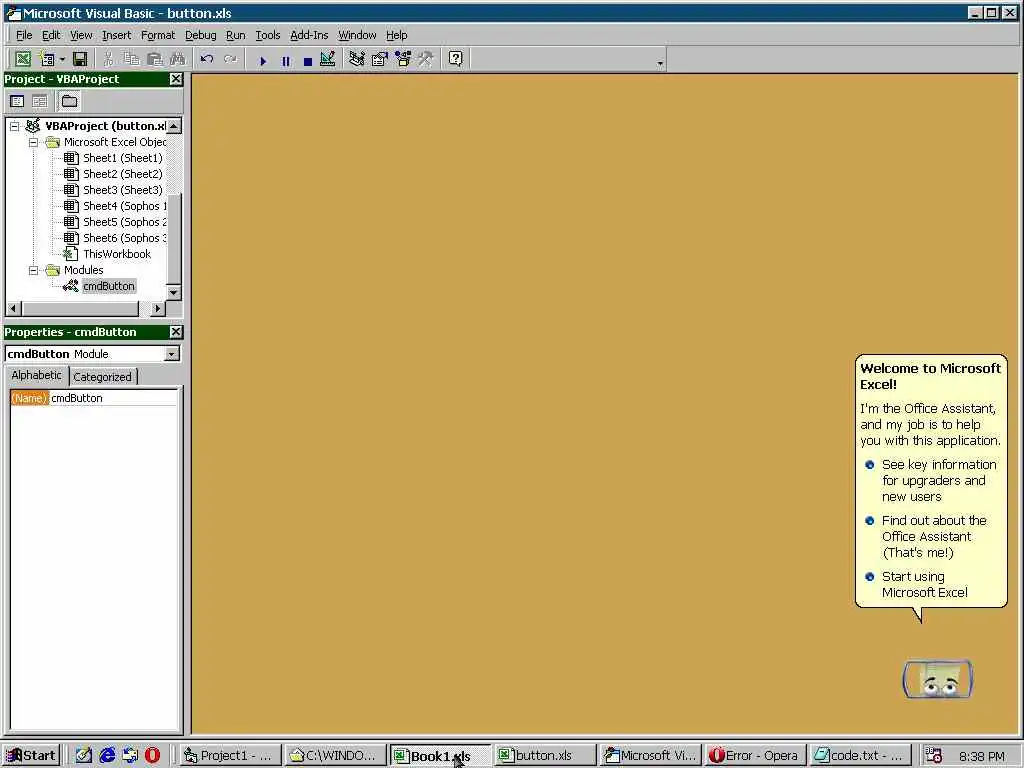Click project tree scroll right arrow

pos(157,308)
